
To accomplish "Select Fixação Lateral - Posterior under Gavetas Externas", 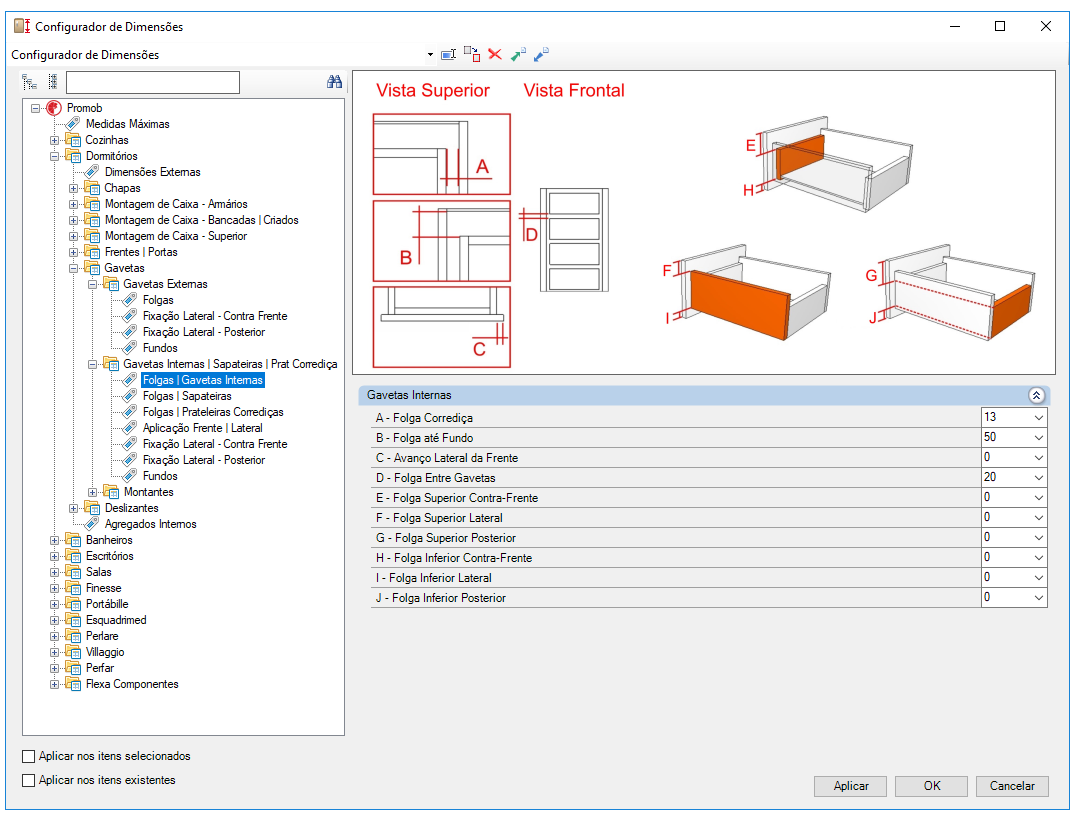I will [204, 332].
